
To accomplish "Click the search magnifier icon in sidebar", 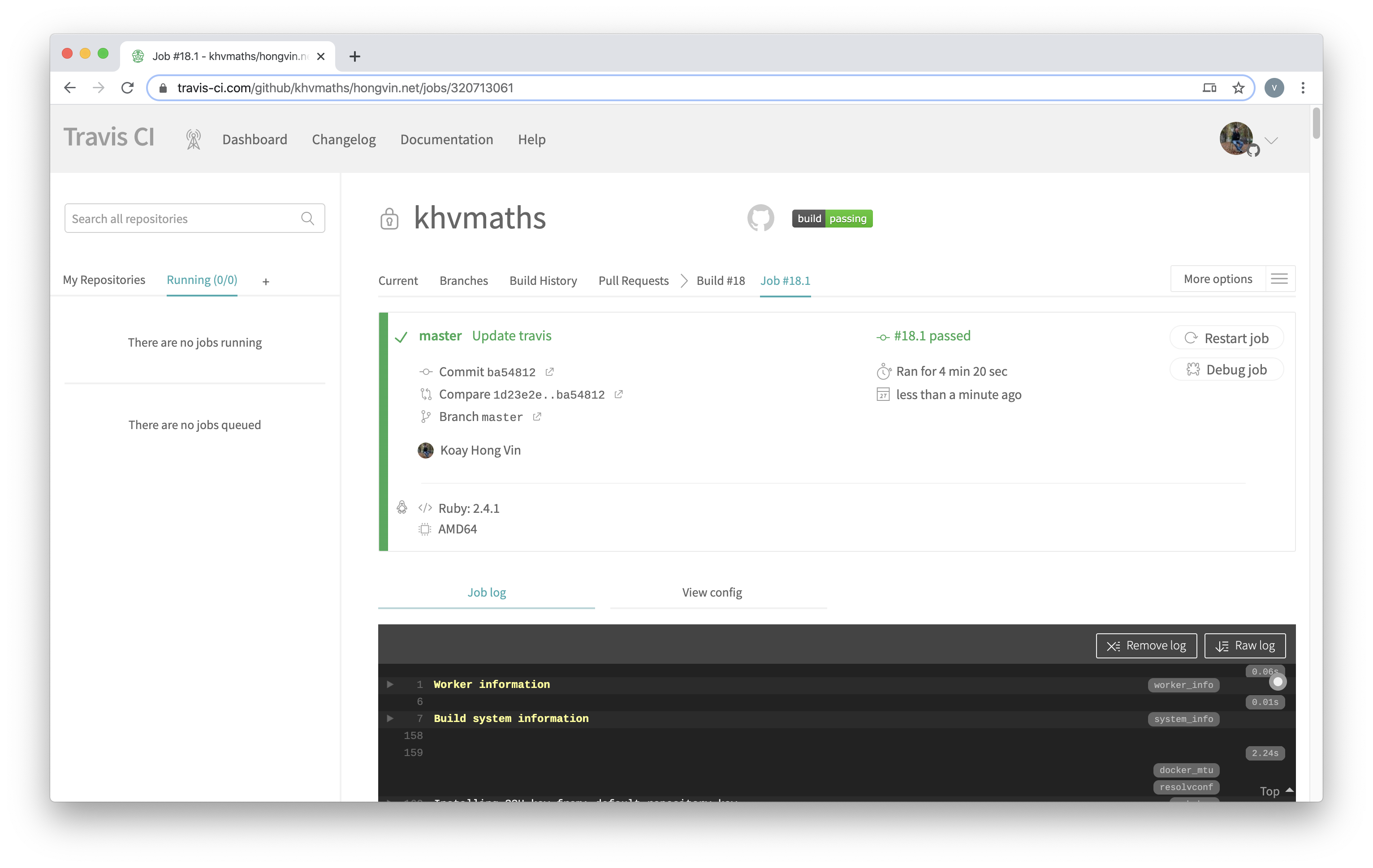I will pyautogui.click(x=307, y=218).
